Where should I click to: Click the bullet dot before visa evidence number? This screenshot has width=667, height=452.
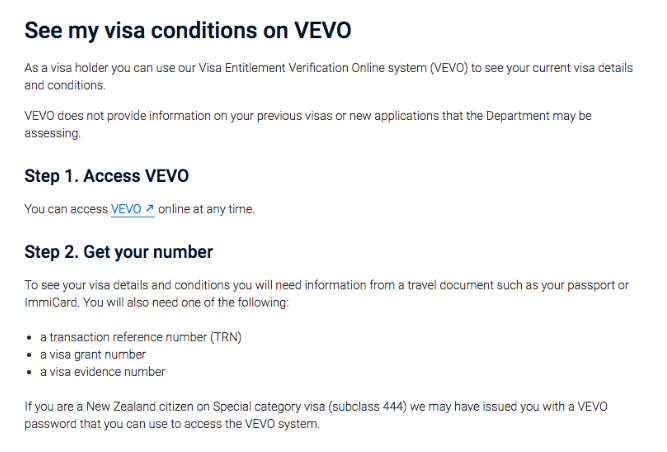(x=29, y=373)
